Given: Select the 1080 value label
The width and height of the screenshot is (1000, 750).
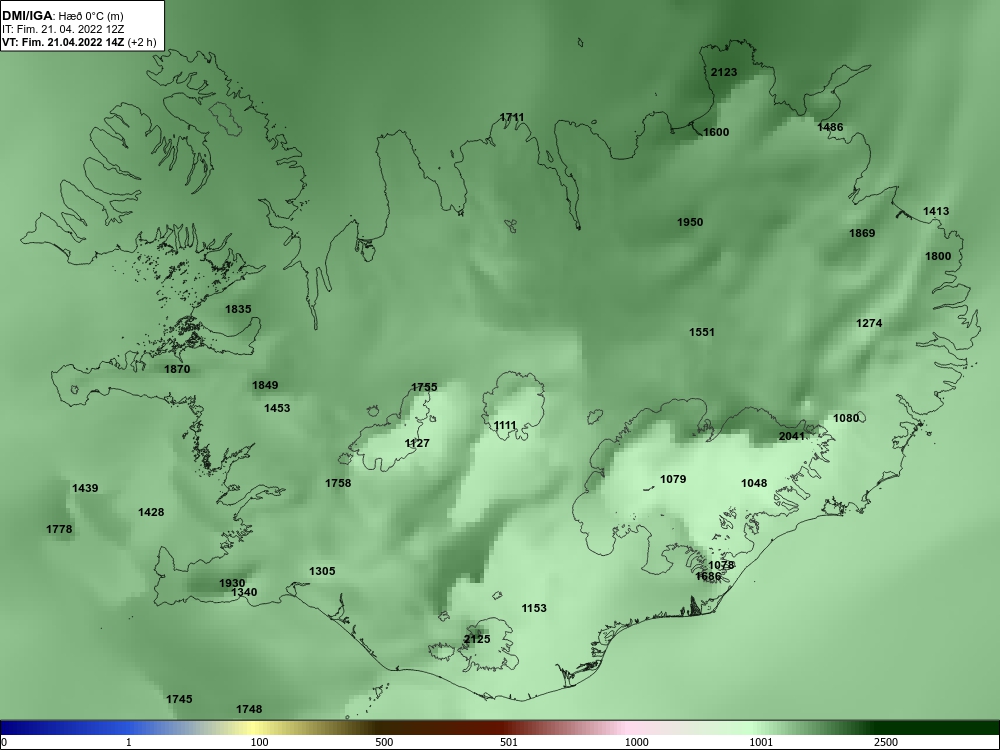Looking at the screenshot, I should pyautogui.click(x=846, y=418).
